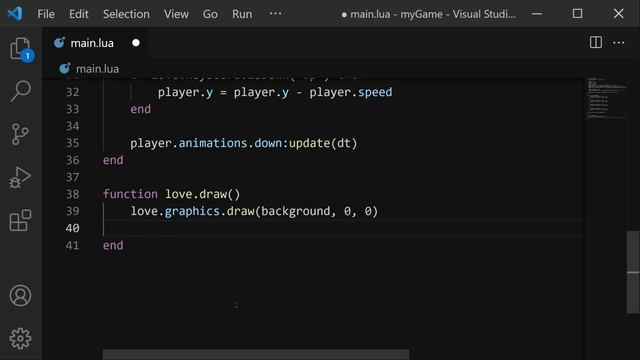The width and height of the screenshot is (640, 360).
Task: Click 'speed' on line 32
Action: pyautogui.click(x=375, y=93)
